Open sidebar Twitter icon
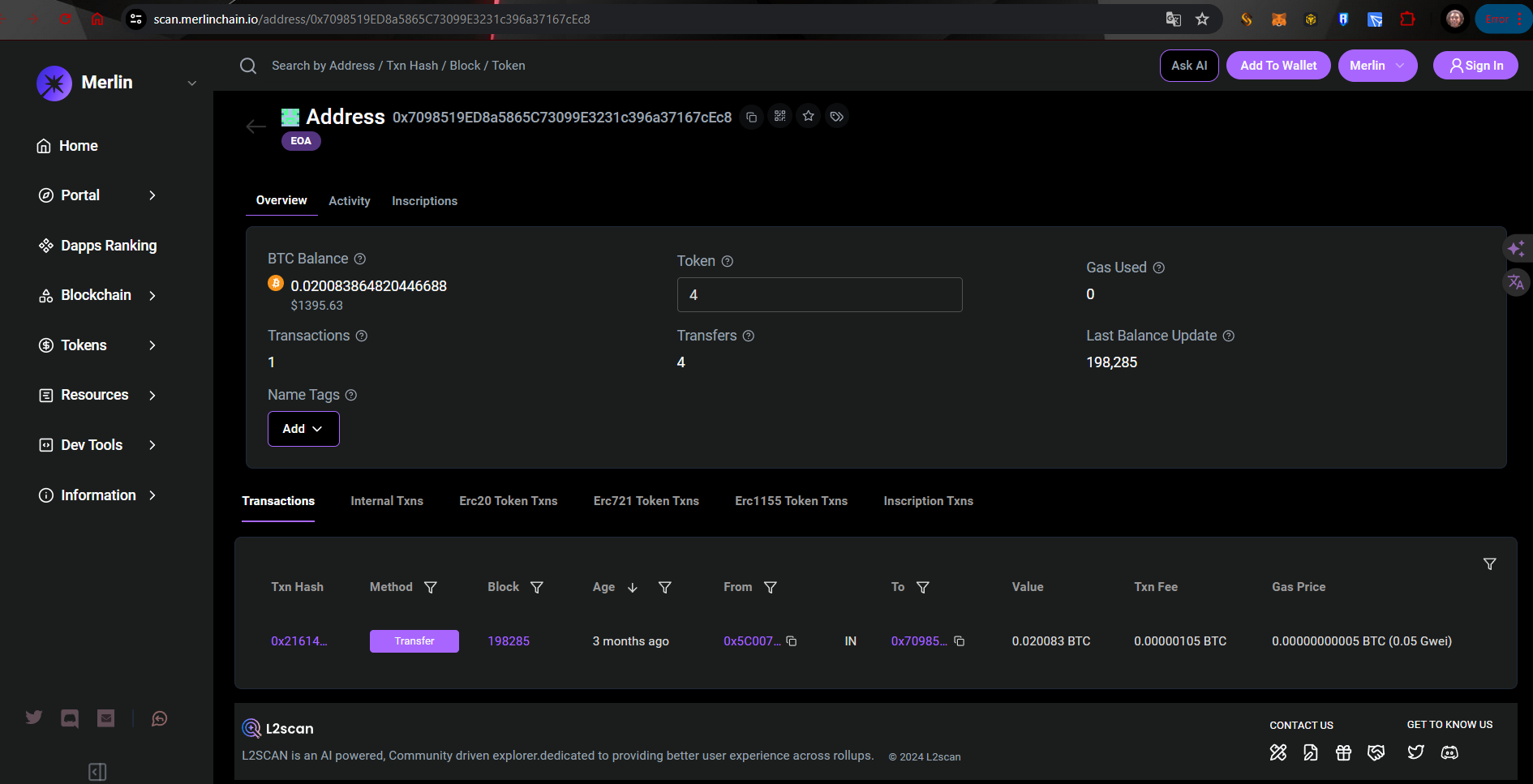 [x=34, y=718]
